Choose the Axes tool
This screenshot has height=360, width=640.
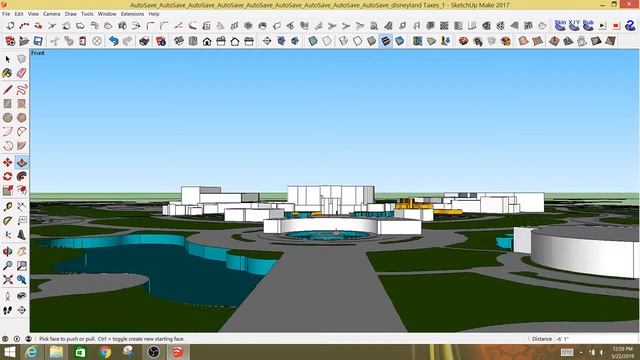pyautogui.click(x=7, y=235)
